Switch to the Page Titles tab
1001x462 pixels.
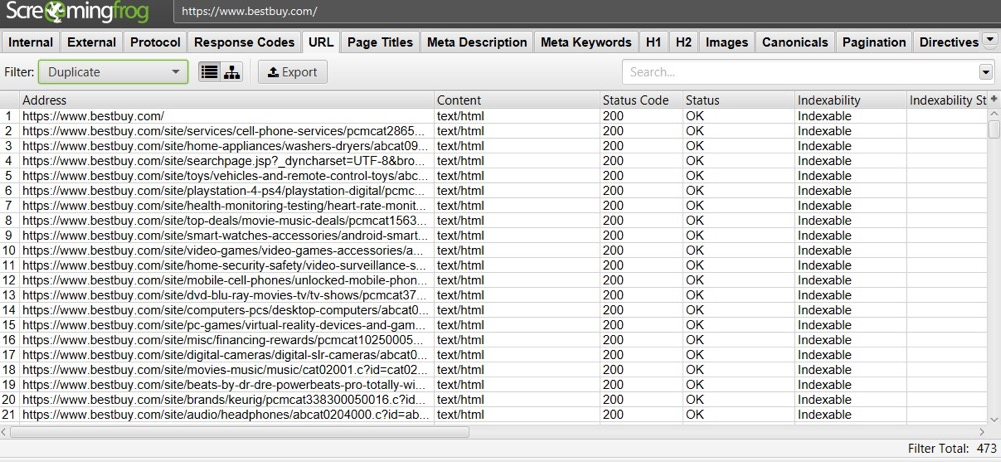click(x=380, y=42)
